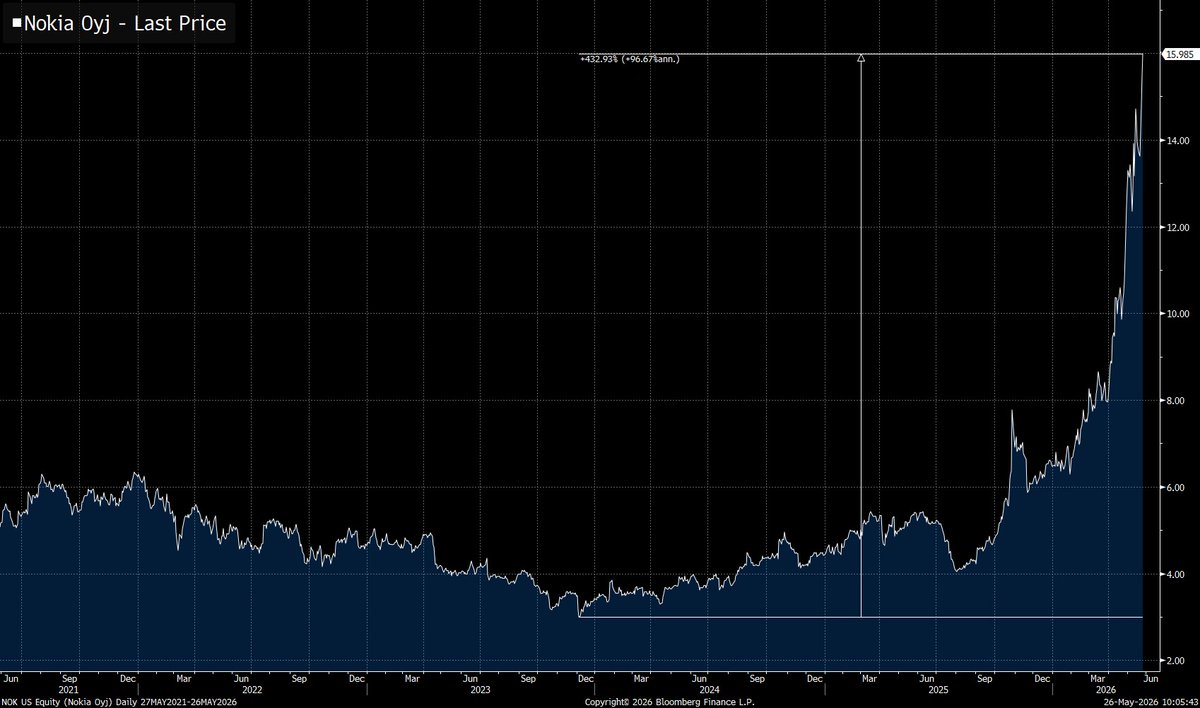Click the 12.00 price axis label
1200x708 pixels.
1176,228
